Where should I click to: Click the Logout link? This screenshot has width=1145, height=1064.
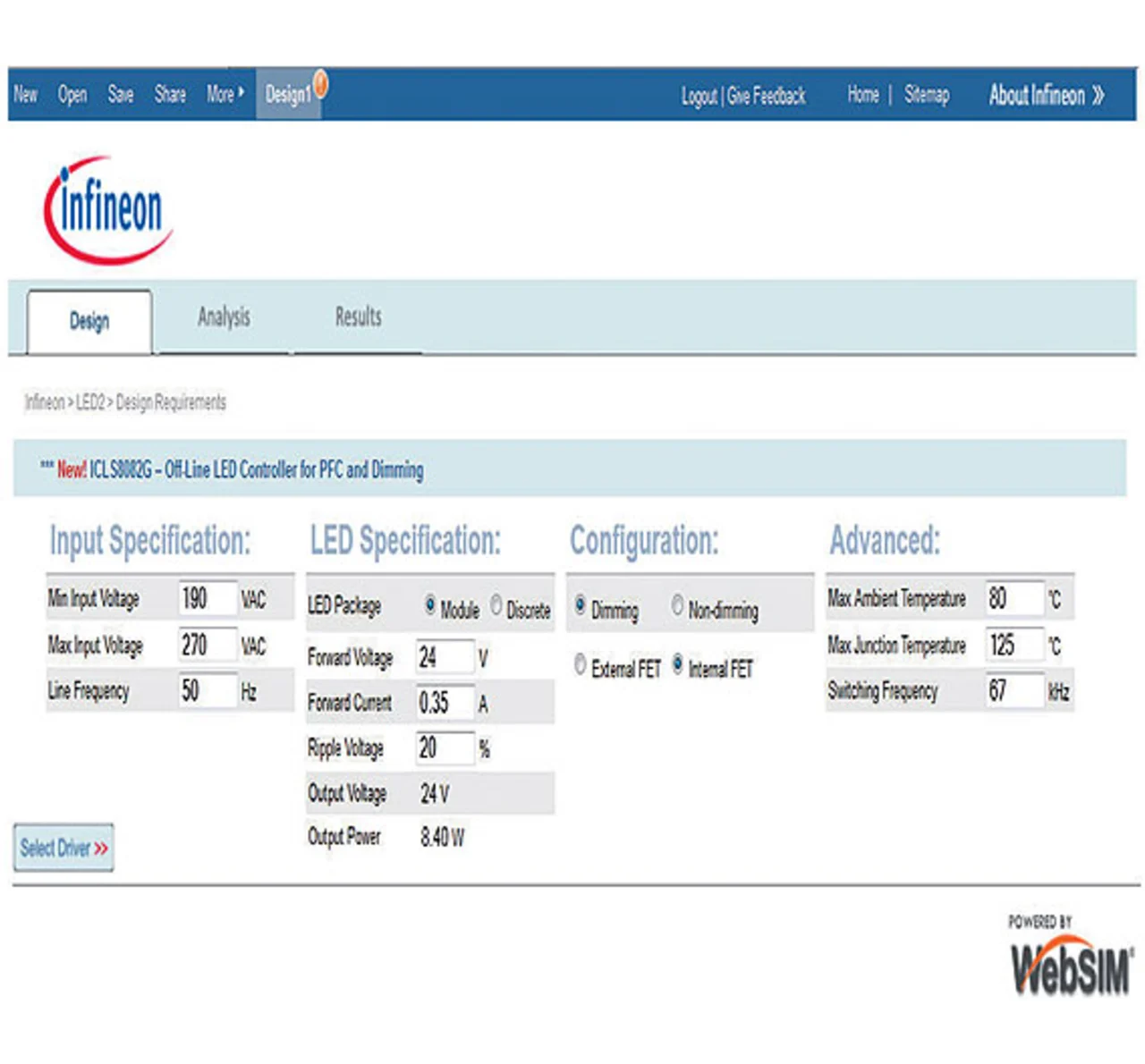[x=700, y=96]
